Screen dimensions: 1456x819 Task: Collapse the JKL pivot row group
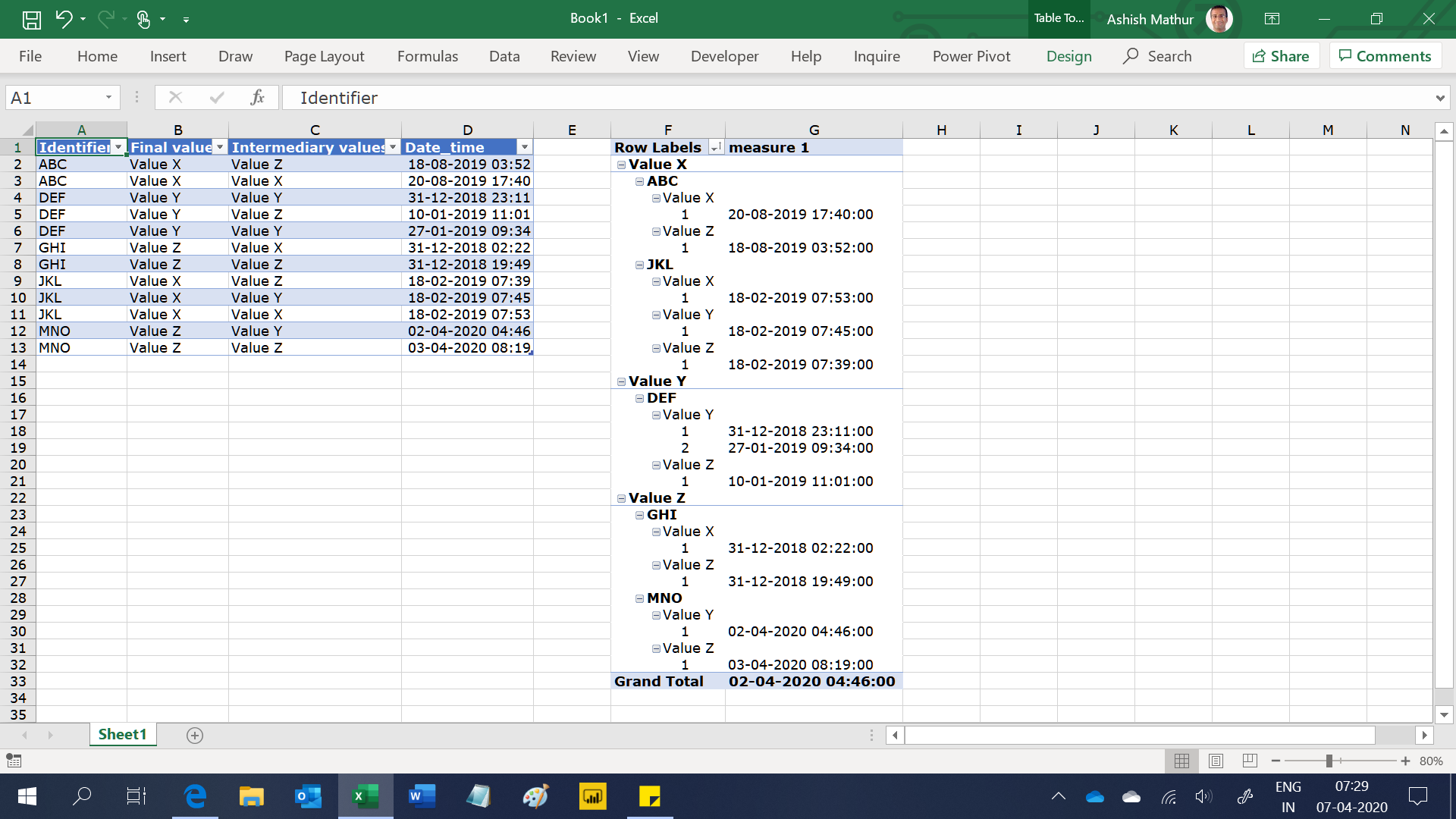coord(640,265)
